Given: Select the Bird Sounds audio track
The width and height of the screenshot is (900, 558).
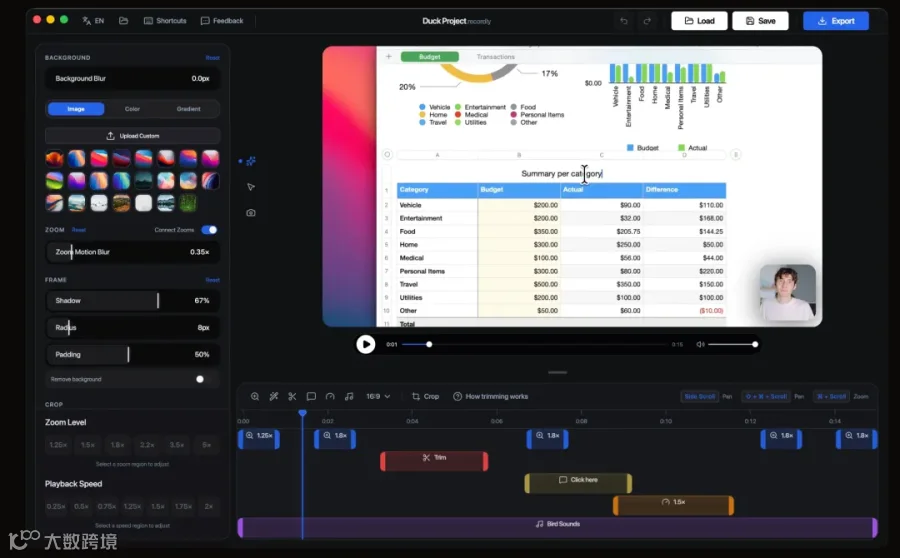Looking at the screenshot, I should click(x=557, y=528).
